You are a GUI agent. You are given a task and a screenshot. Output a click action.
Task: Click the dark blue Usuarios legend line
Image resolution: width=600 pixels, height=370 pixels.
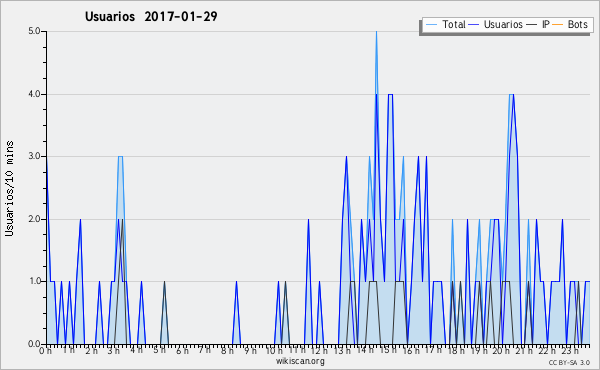point(474,25)
